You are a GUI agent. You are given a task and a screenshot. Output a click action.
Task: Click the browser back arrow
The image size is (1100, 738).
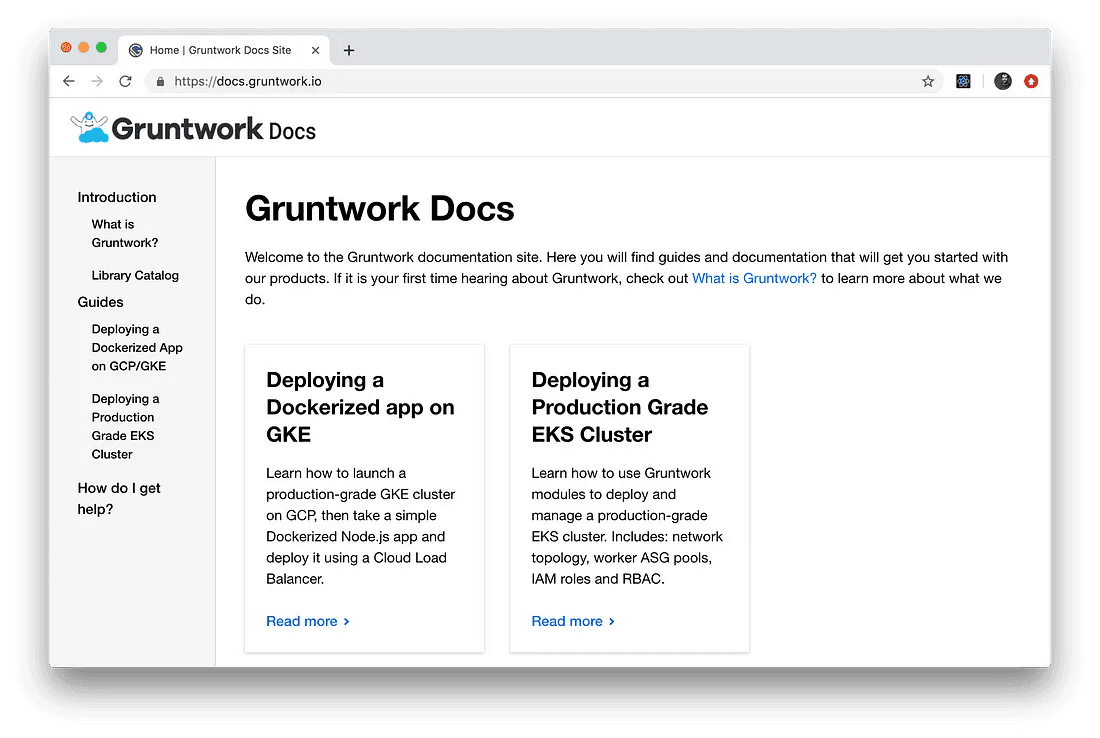pos(69,81)
